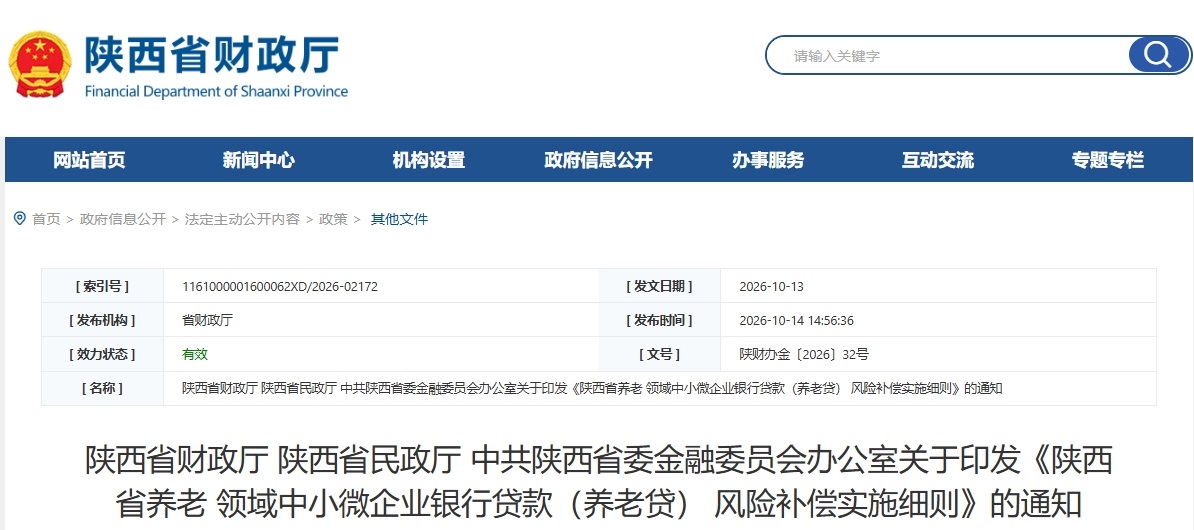Select 省财政厅 publishing agency value
The image size is (1194, 530).
point(207,321)
